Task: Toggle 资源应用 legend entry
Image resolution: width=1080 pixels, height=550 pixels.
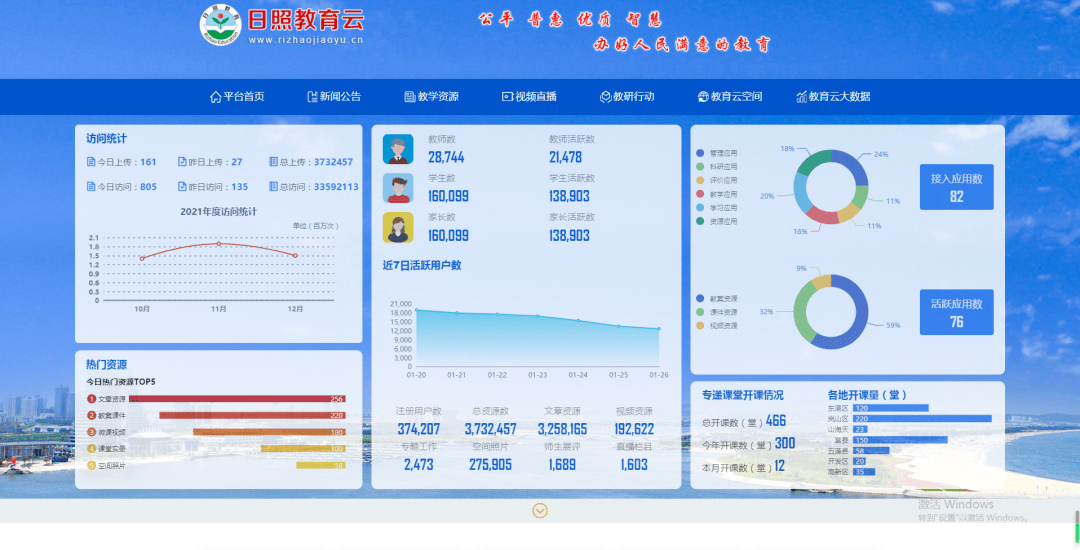Action: point(717,222)
